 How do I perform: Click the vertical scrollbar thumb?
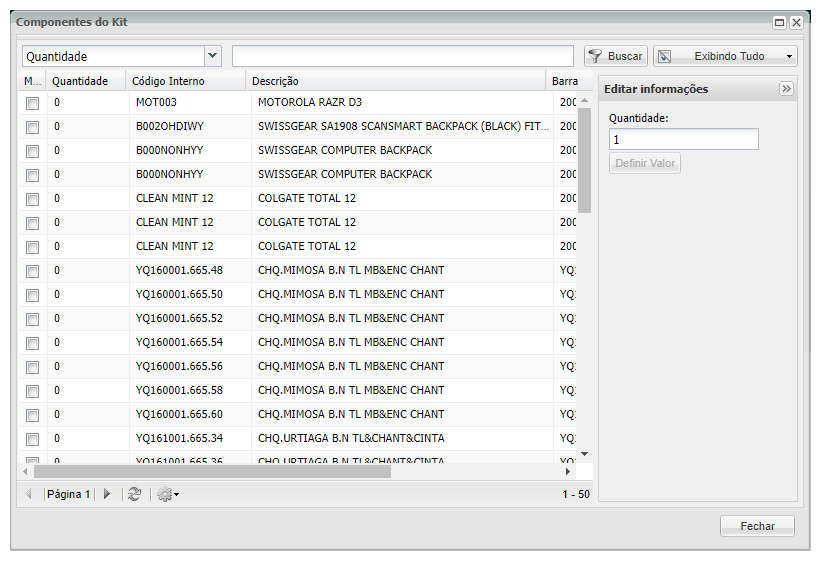click(x=584, y=160)
